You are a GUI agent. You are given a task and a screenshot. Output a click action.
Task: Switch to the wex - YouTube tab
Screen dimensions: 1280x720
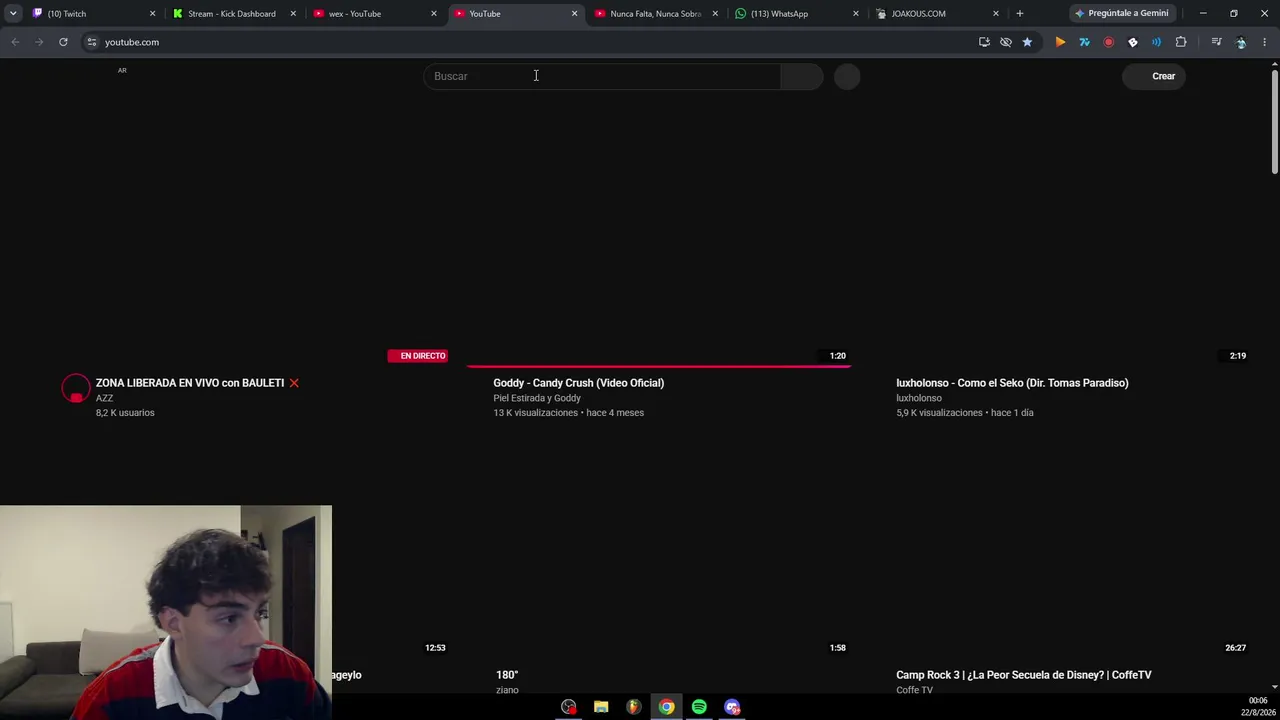[375, 14]
